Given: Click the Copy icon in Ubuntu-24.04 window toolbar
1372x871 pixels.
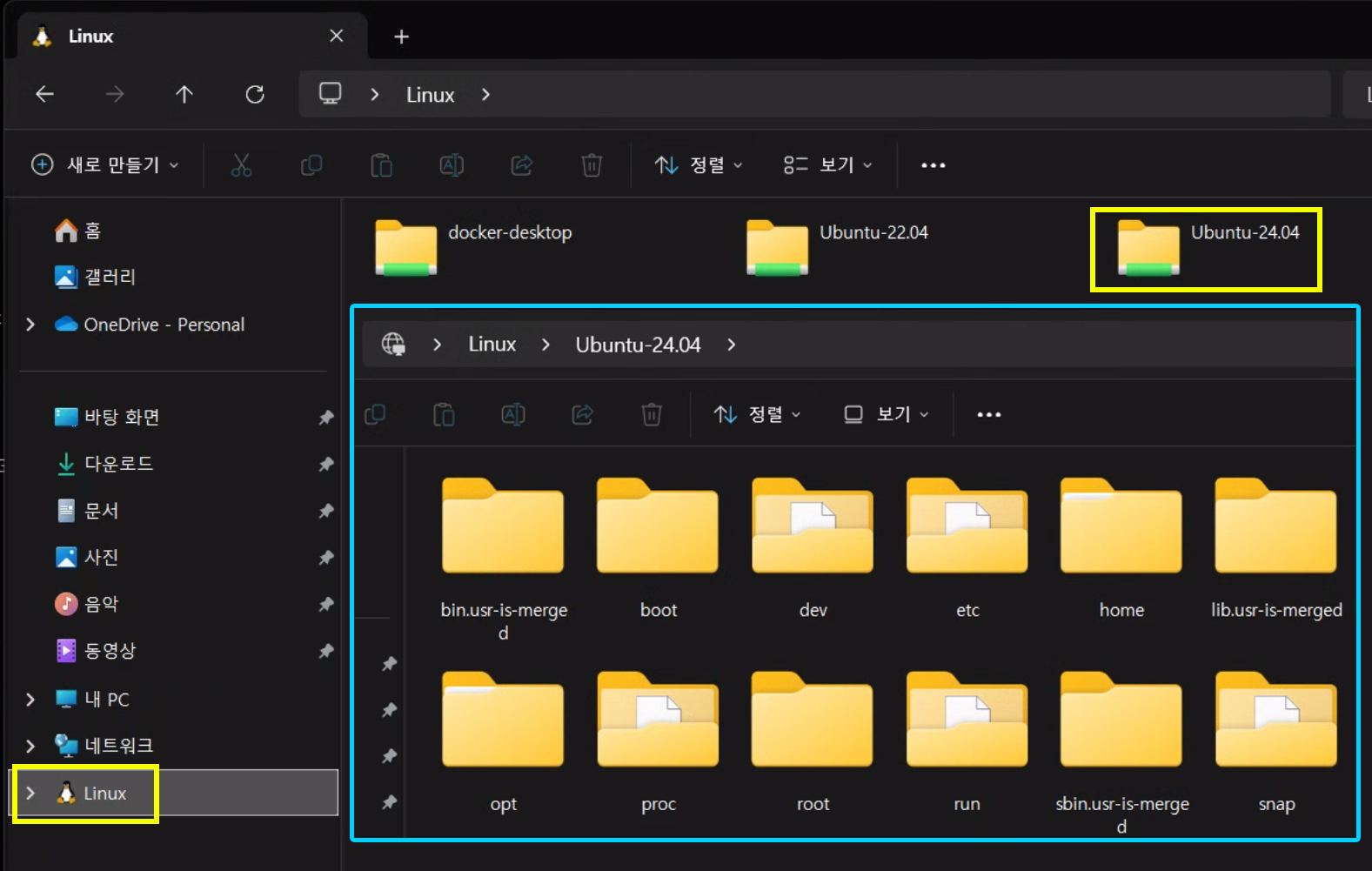Looking at the screenshot, I should tap(375, 414).
